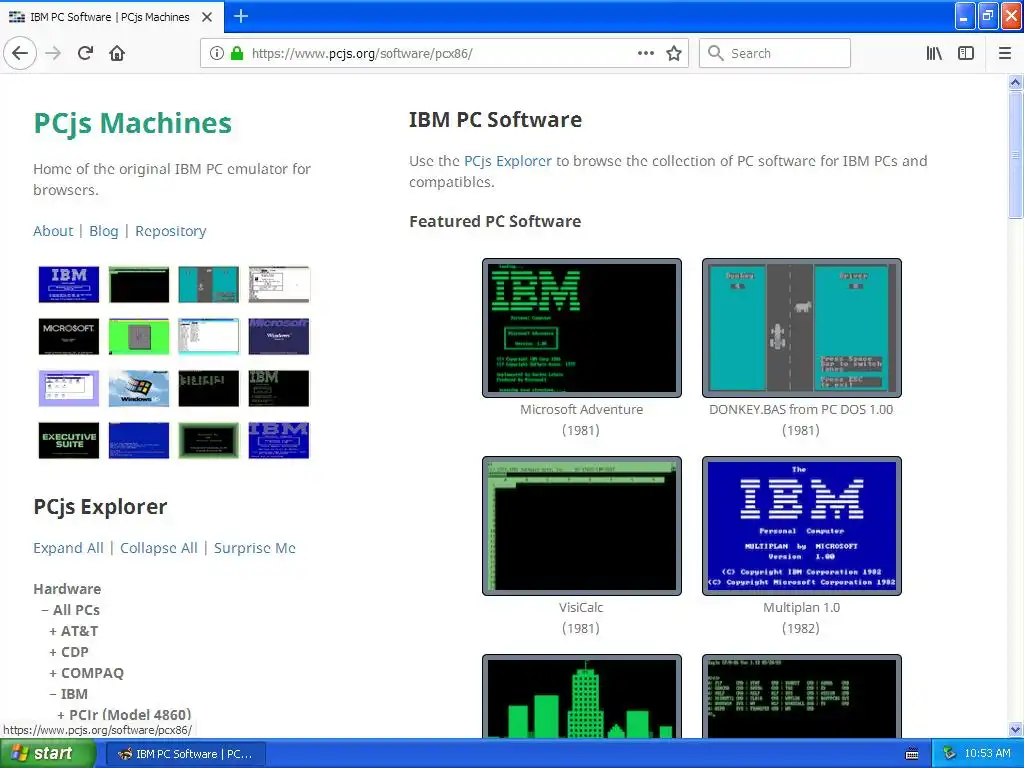Open the Library bookshelf icon
Image resolution: width=1024 pixels, height=768 pixels.
click(934, 53)
